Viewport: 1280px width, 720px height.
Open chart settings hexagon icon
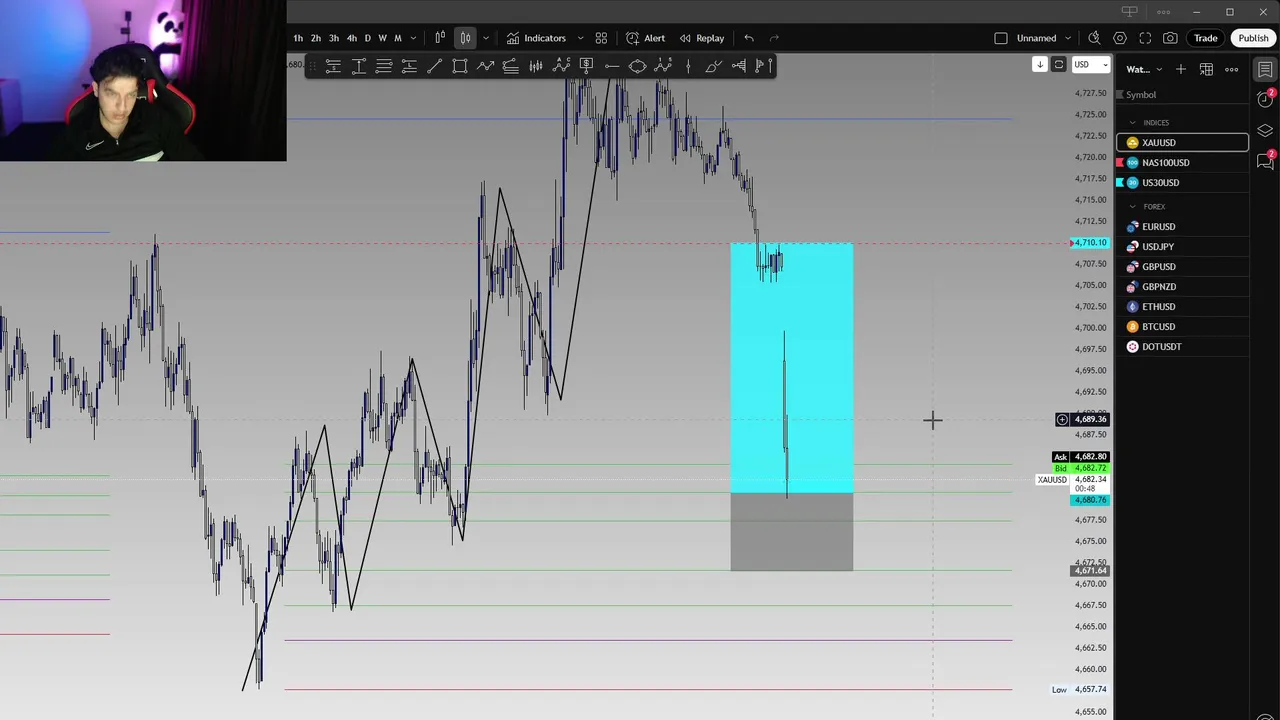1120,38
